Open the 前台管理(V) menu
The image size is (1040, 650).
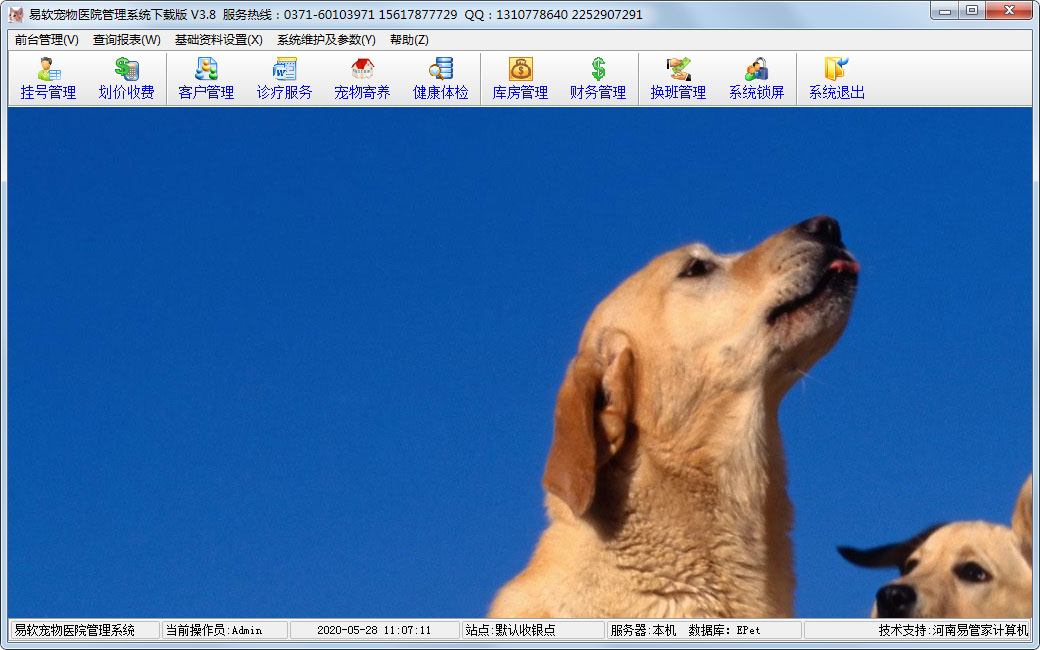coord(47,40)
